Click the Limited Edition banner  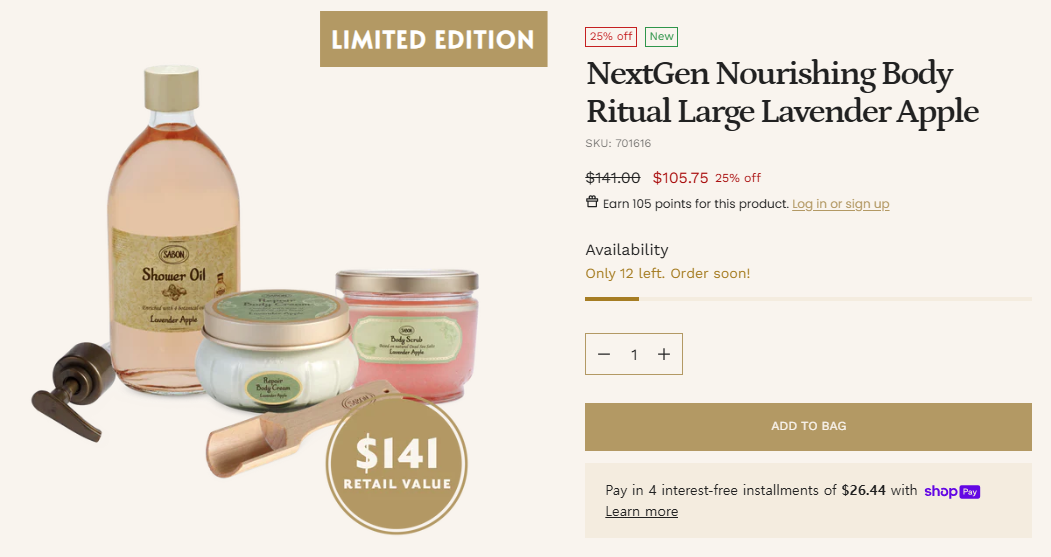(x=434, y=39)
